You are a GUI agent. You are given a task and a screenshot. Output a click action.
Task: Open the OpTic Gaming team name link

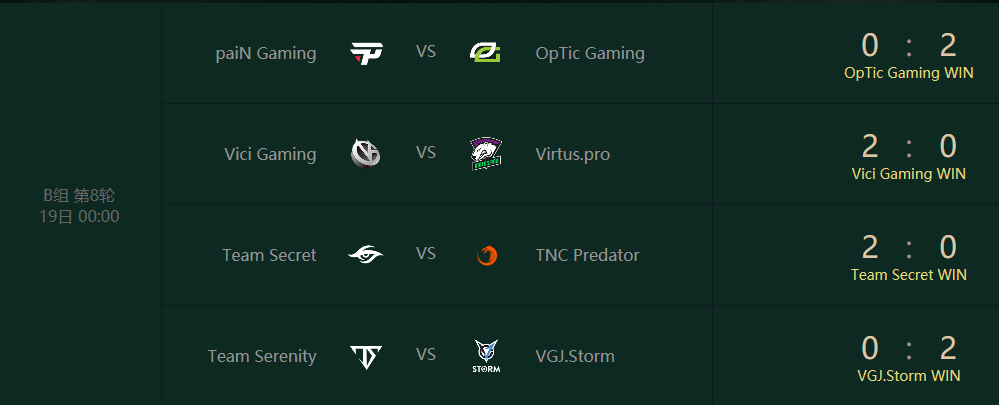(590, 53)
